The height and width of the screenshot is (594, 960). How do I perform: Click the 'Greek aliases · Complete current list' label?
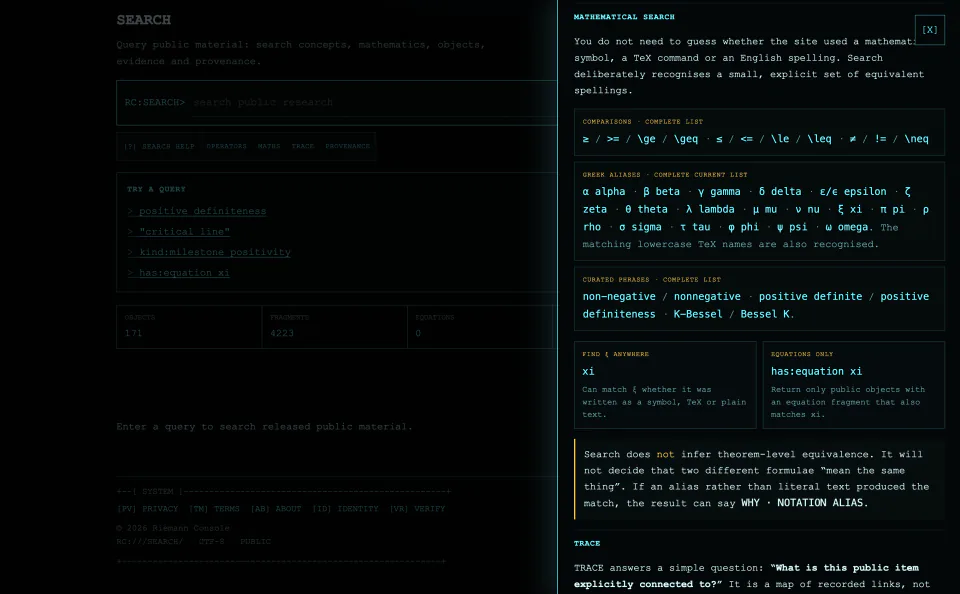tap(664, 175)
